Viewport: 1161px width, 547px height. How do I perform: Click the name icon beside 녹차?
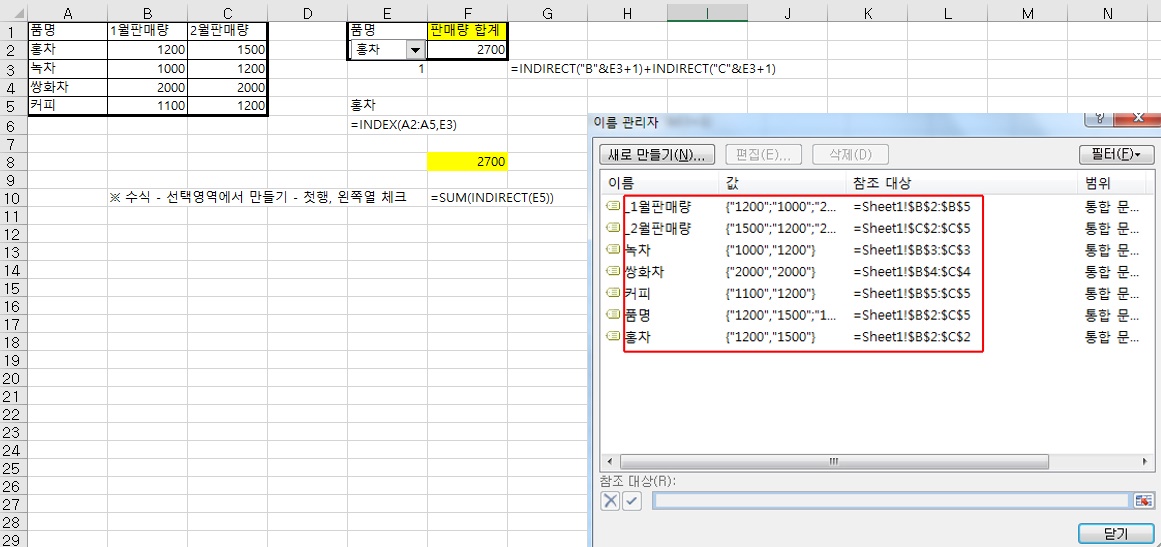[613, 250]
